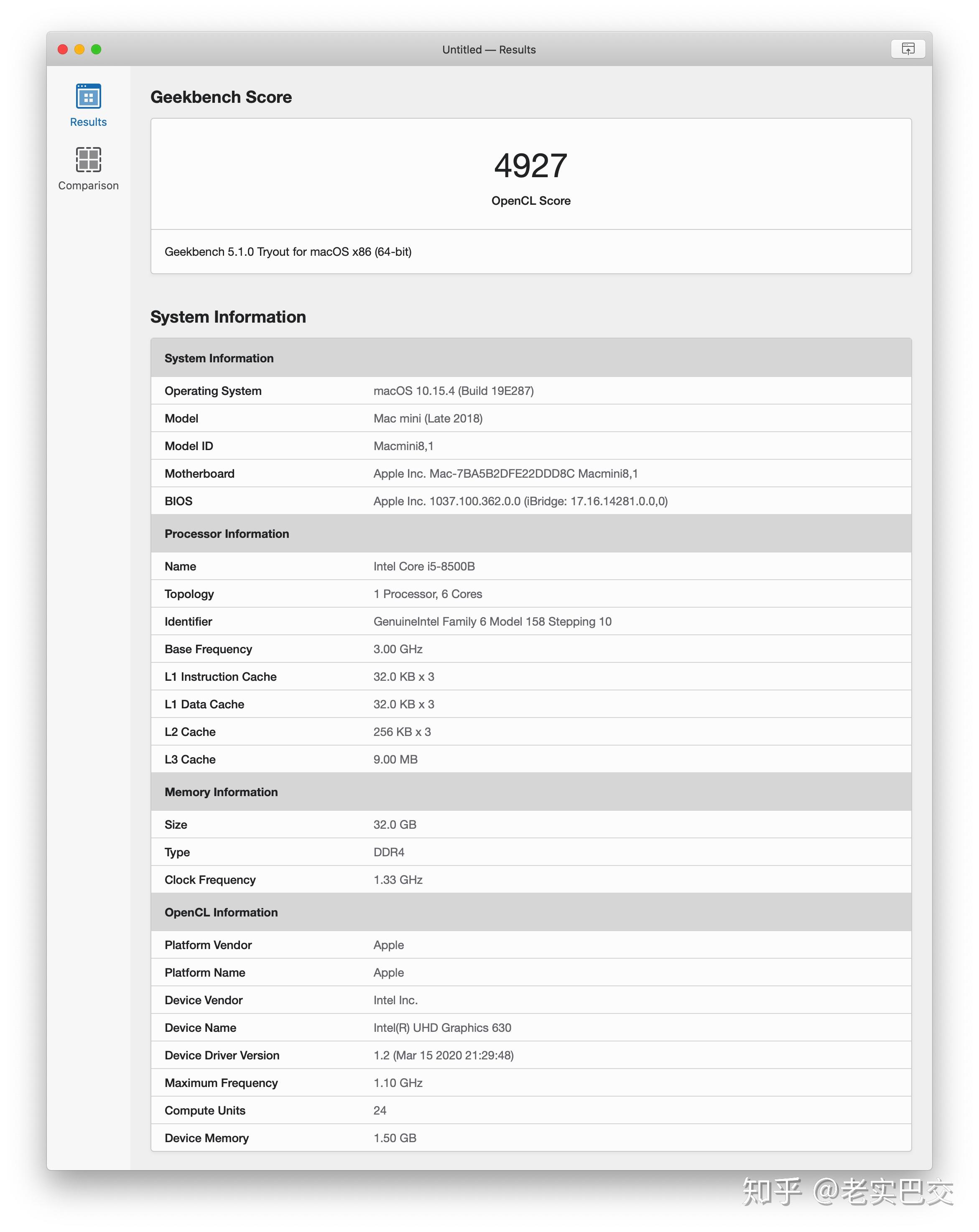The height and width of the screenshot is (1232, 979).
Task: Click the Geekbench 5.1.0 Tryout version text
Action: pos(288,252)
